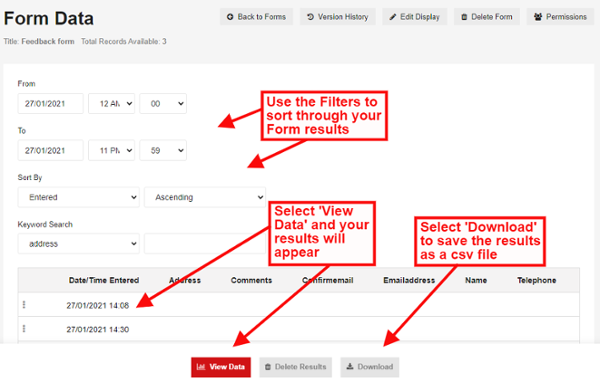Click the Version History clock icon
600x382 pixels.
pos(310,17)
